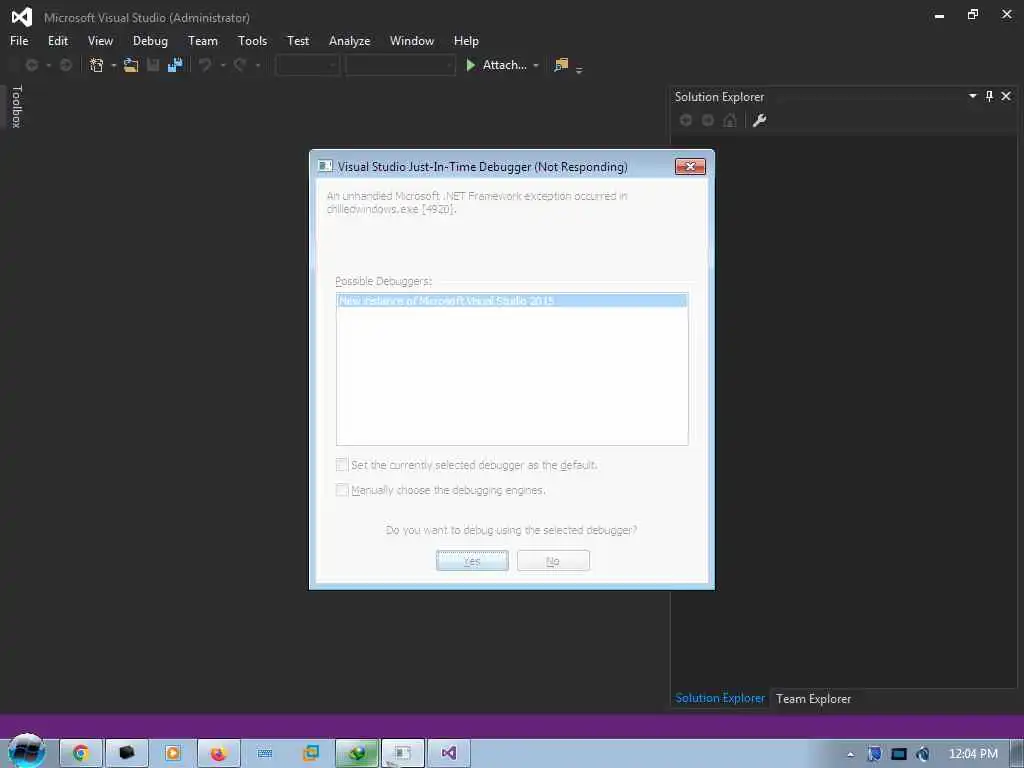
Task: Click Solution Explorer Back arrow icon
Action: pyautogui.click(x=686, y=120)
